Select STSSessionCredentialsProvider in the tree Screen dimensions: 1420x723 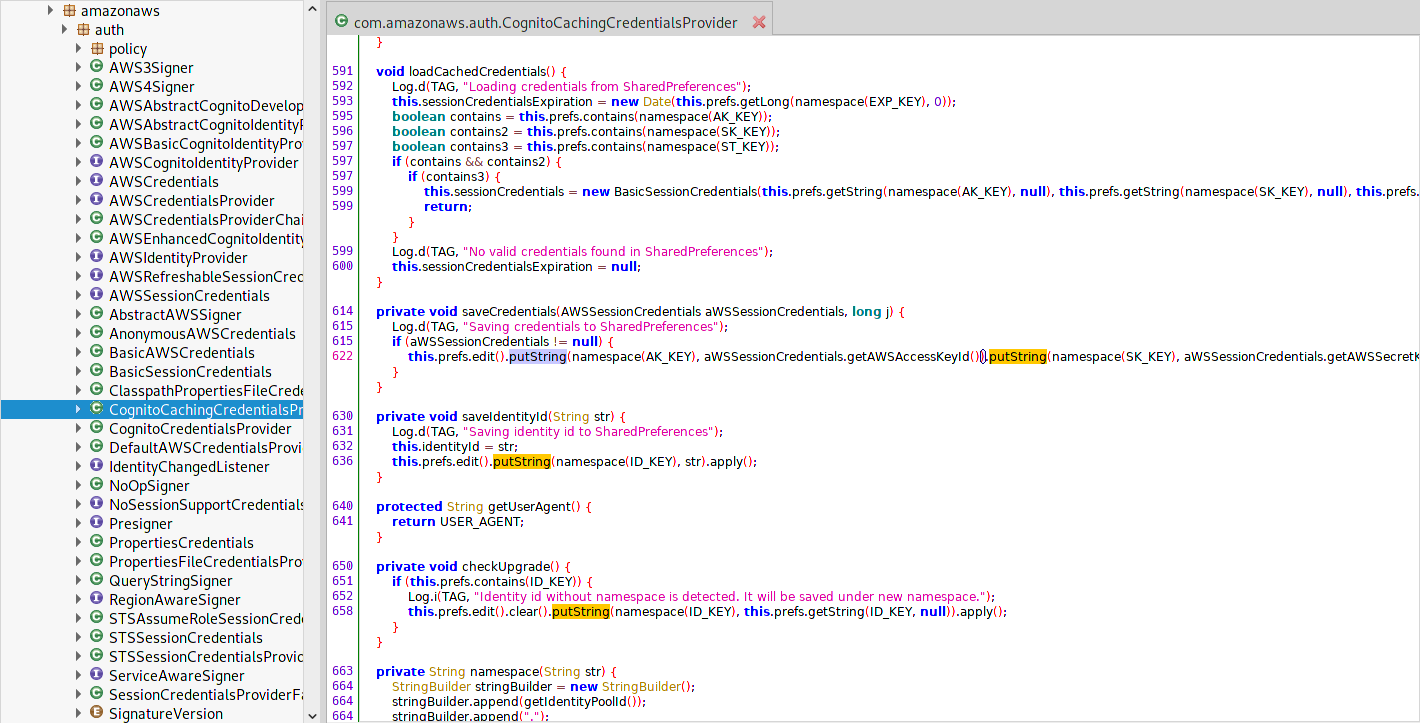(206, 657)
